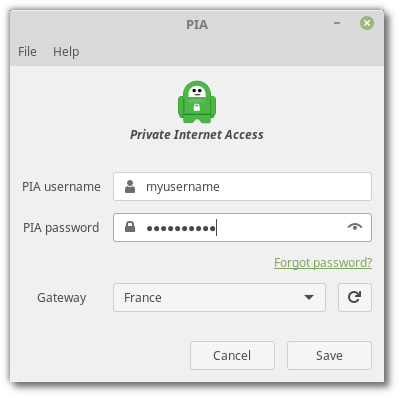Screen dimensions: 400x398
Task: Click the user icon in username field
Action: [130, 187]
